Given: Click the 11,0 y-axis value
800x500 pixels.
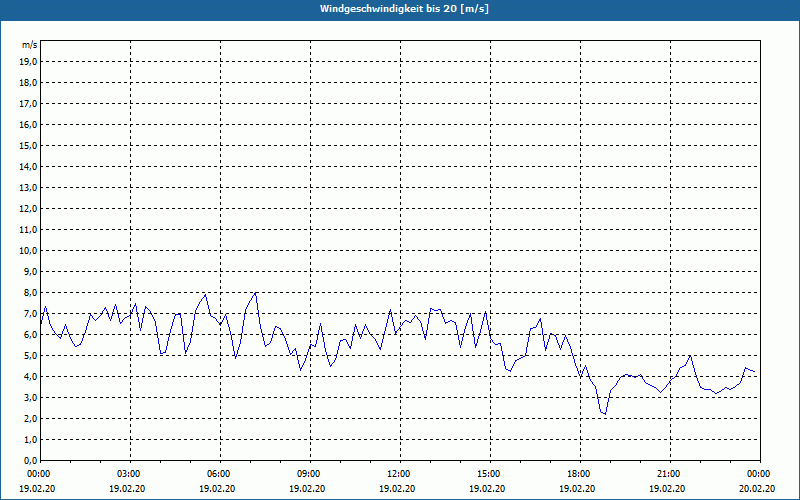Looking at the screenshot, I should [28, 230].
